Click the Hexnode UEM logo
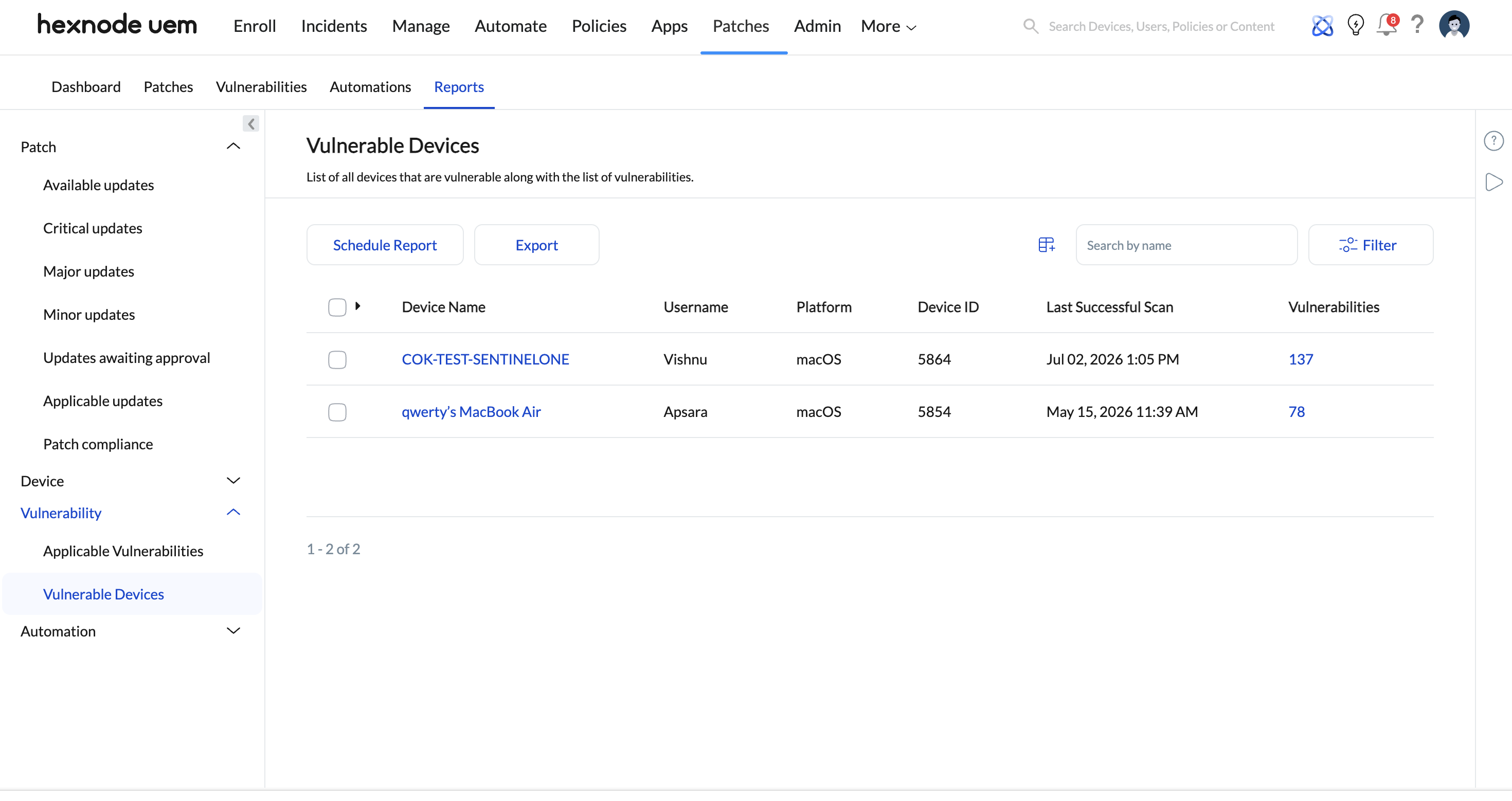1512x801 pixels. (x=117, y=25)
